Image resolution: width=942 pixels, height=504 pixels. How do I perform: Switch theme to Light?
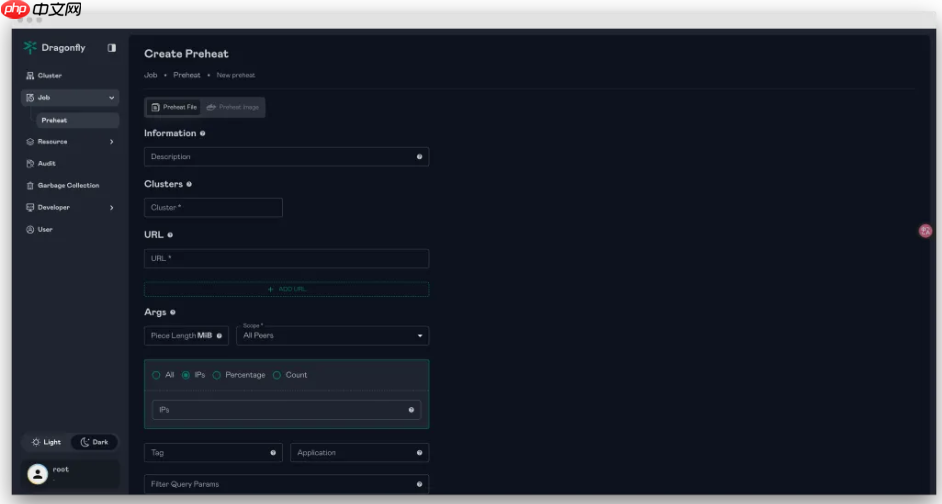47,442
